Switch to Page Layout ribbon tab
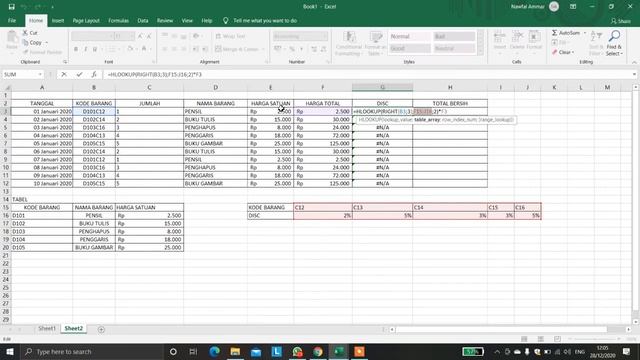 [x=86, y=20]
